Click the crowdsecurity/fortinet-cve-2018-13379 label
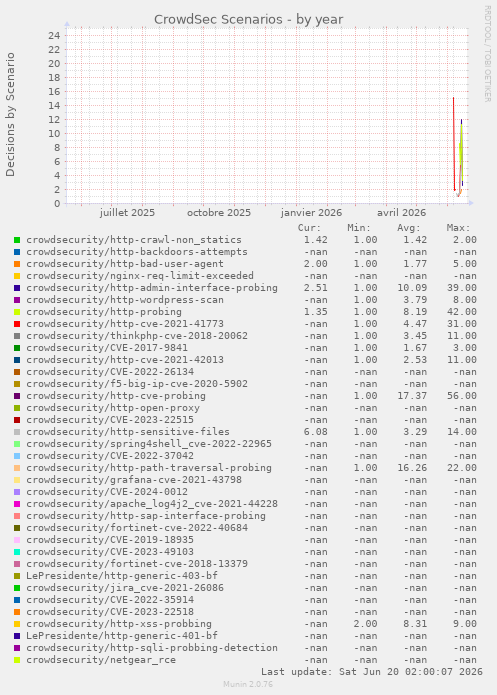The height and width of the screenshot is (695, 497). pyautogui.click(x=137, y=564)
